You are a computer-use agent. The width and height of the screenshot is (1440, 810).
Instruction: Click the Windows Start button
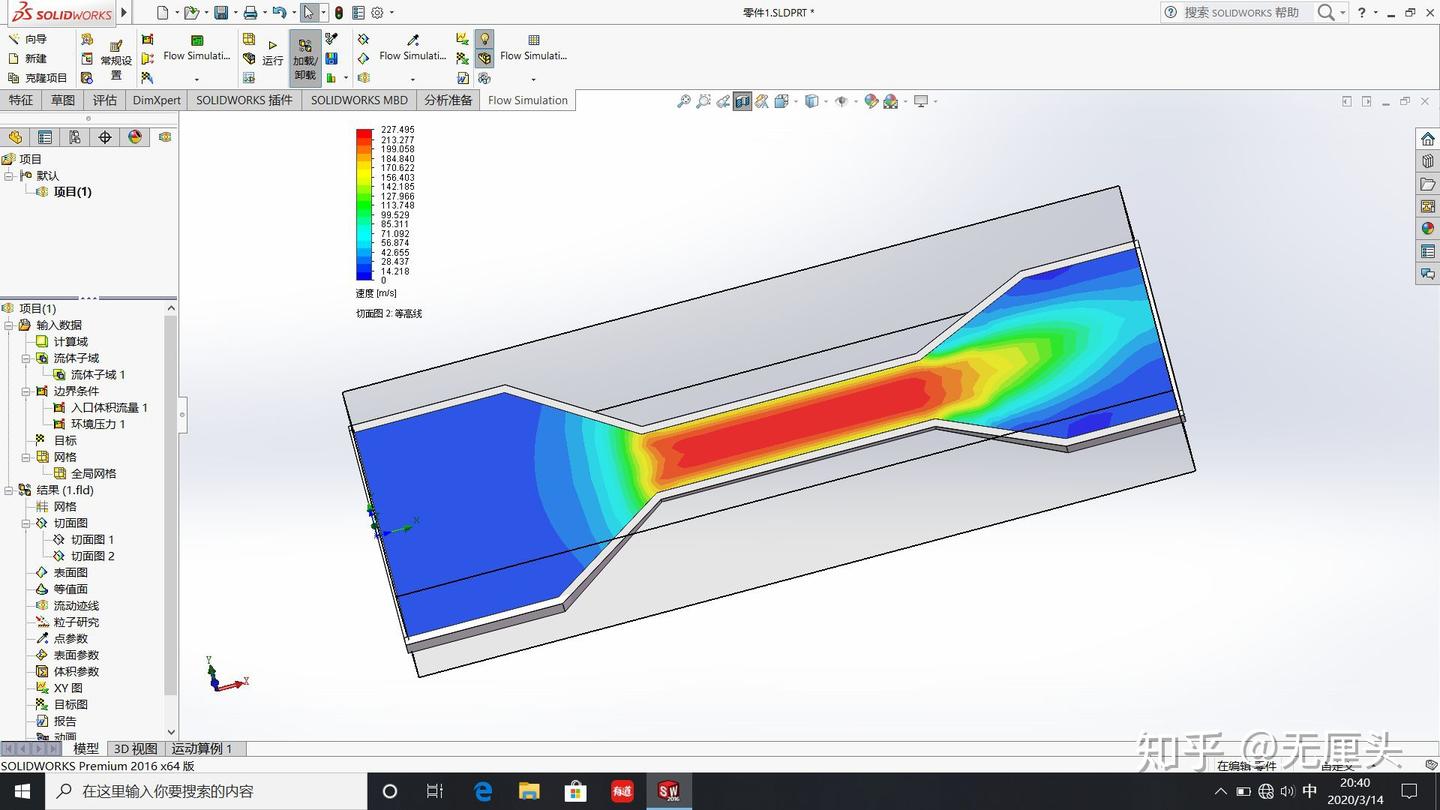coord(21,791)
